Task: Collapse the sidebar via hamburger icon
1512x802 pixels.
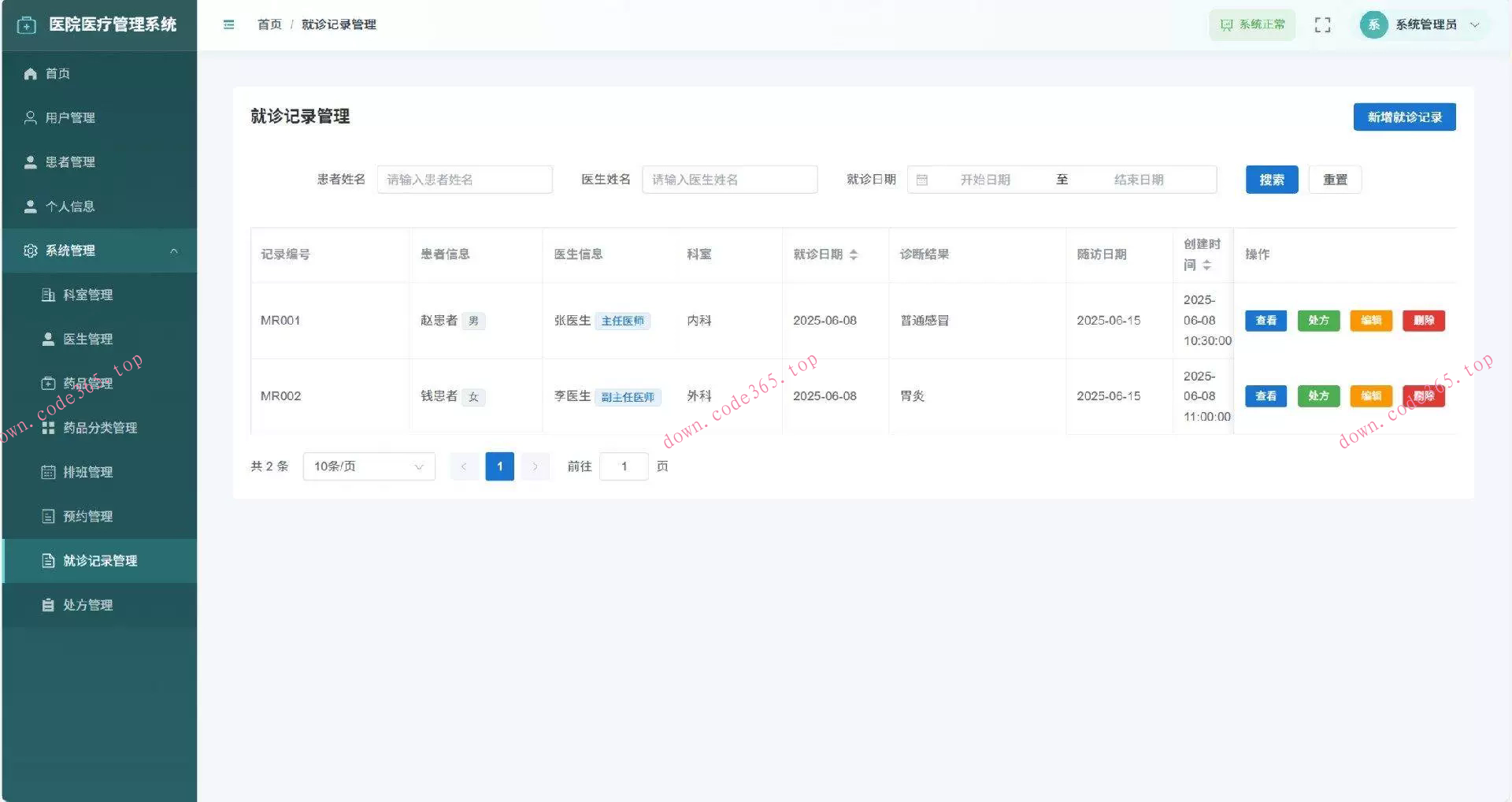Action: coord(228,24)
